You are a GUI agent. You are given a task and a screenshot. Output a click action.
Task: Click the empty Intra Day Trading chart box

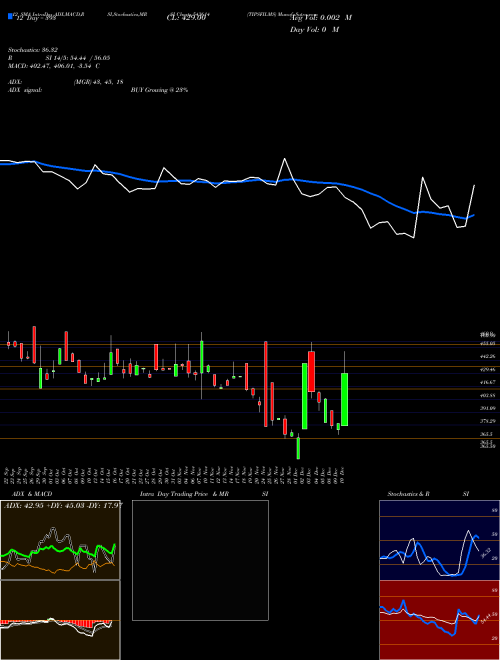pyautogui.click(x=200, y=560)
